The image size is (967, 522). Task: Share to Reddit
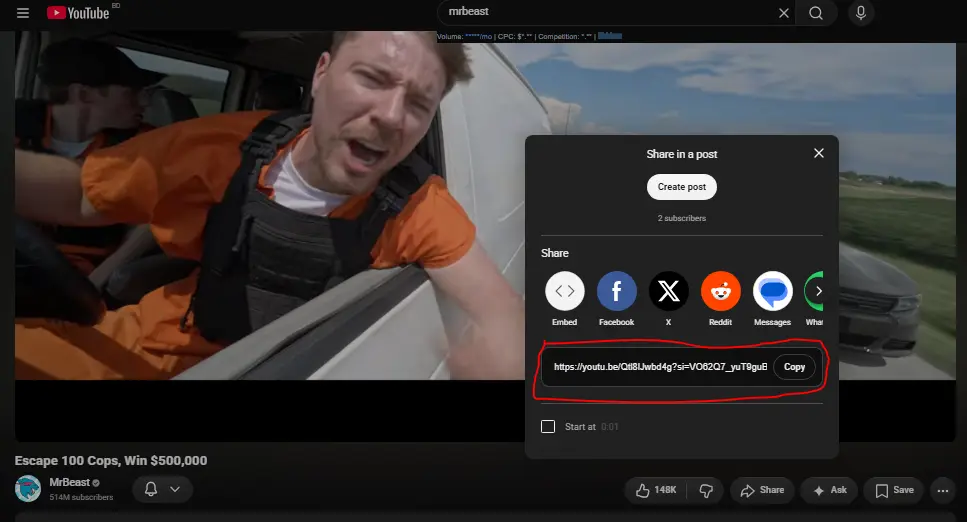pos(720,299)
